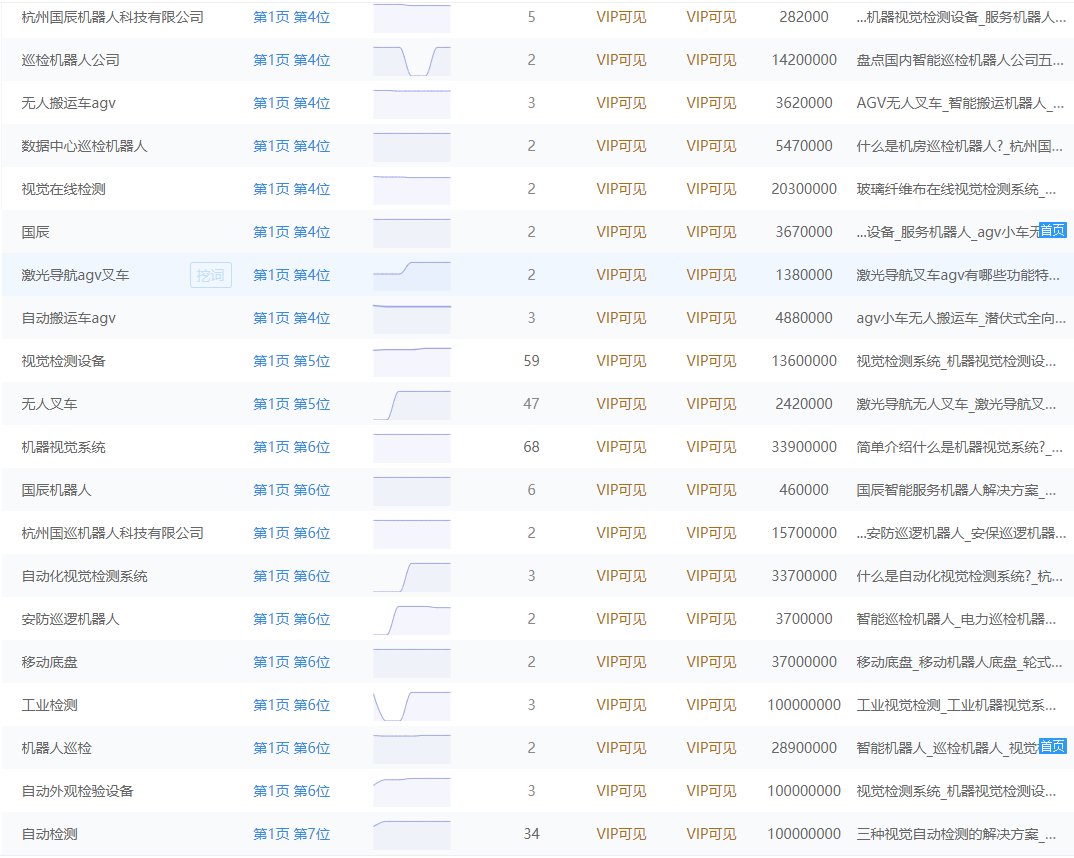Click index value 59
The image size is (1074, 858).
(532, 361)
